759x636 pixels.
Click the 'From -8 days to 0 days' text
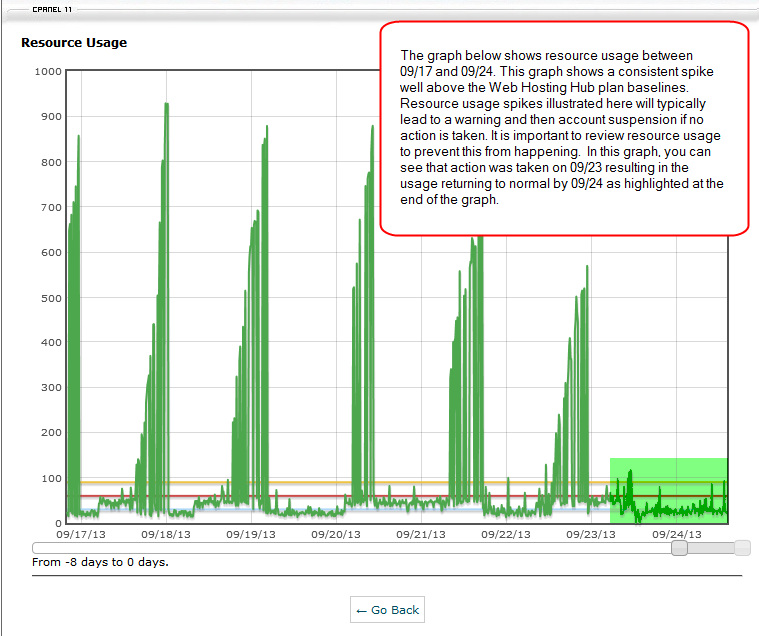coord(100,562)
